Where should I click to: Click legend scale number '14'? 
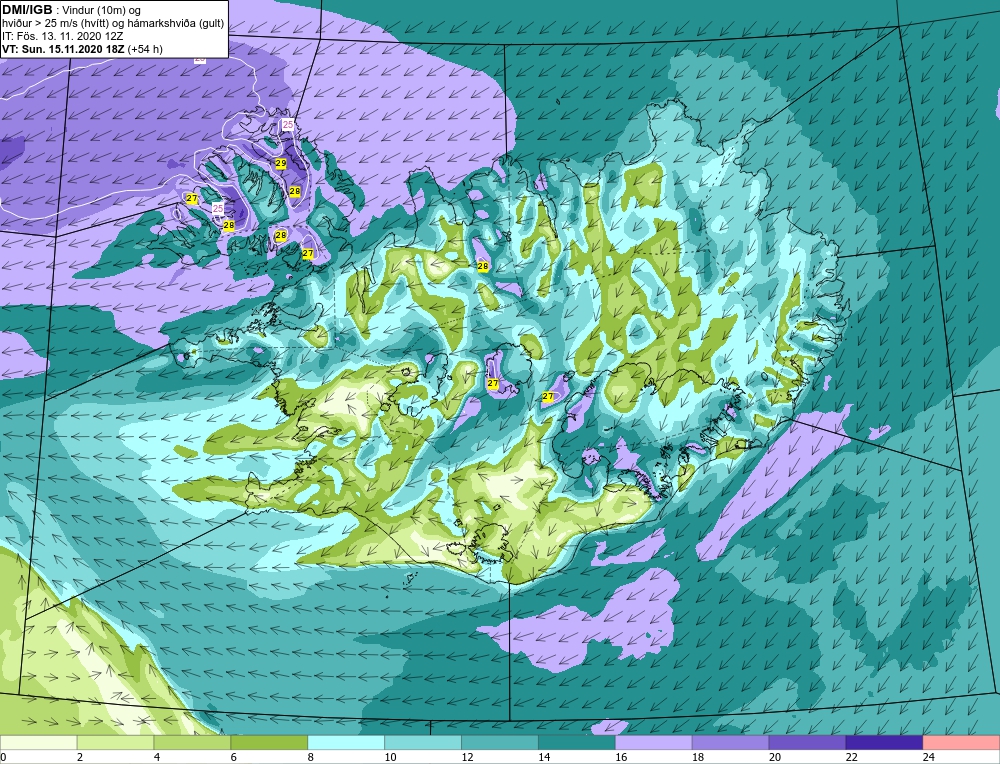pyautogui.click(x=544, y=757)
